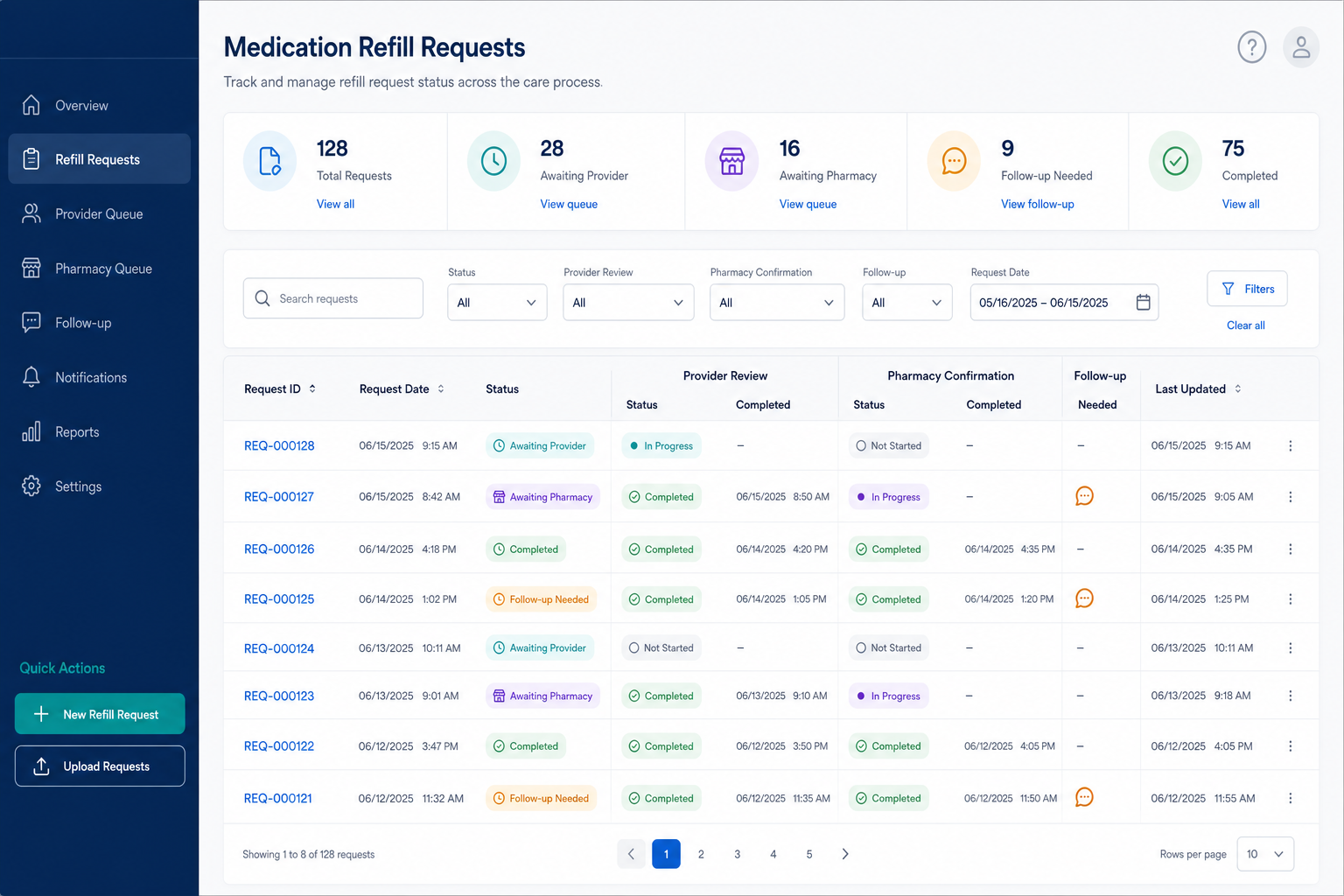The height and width of the screenshot is (896, 1344).
Task: Expand the Provider Review filter dropdown
Action: (628, 303)
